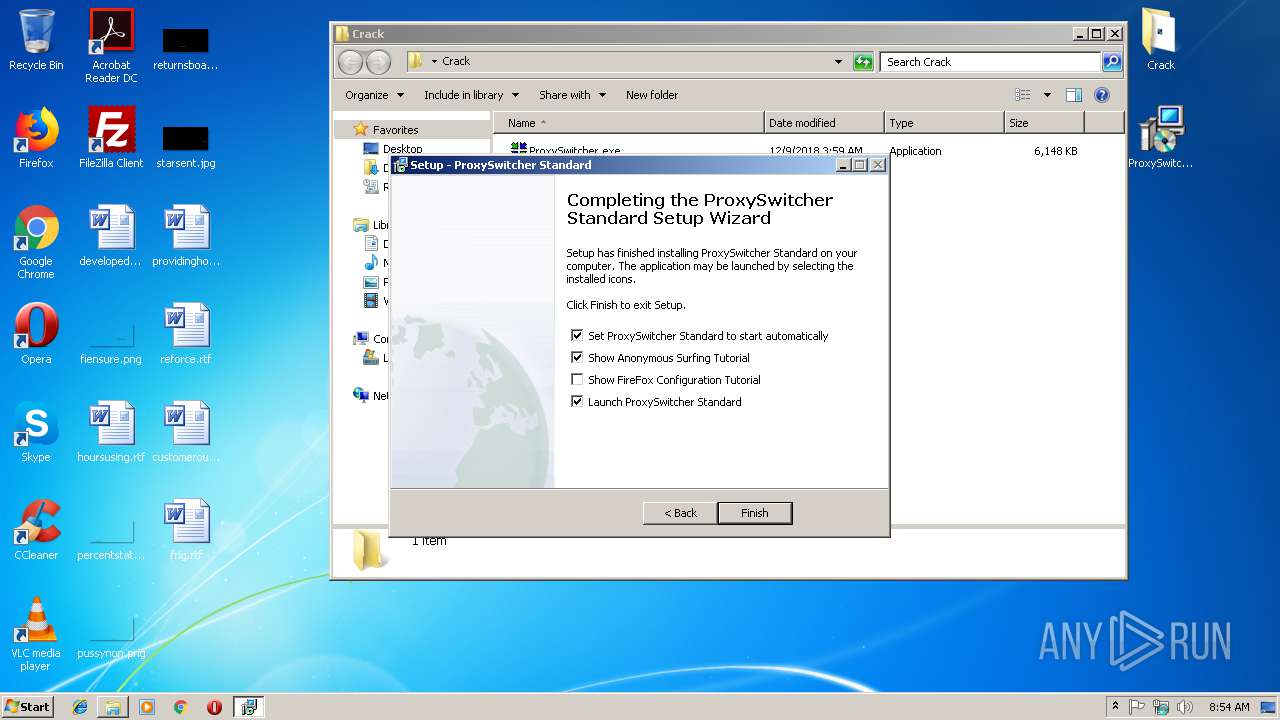Open the Organize dropdown menu
Screen dimensions: 1280x720
pyautogui.click(x=375, y=95)
